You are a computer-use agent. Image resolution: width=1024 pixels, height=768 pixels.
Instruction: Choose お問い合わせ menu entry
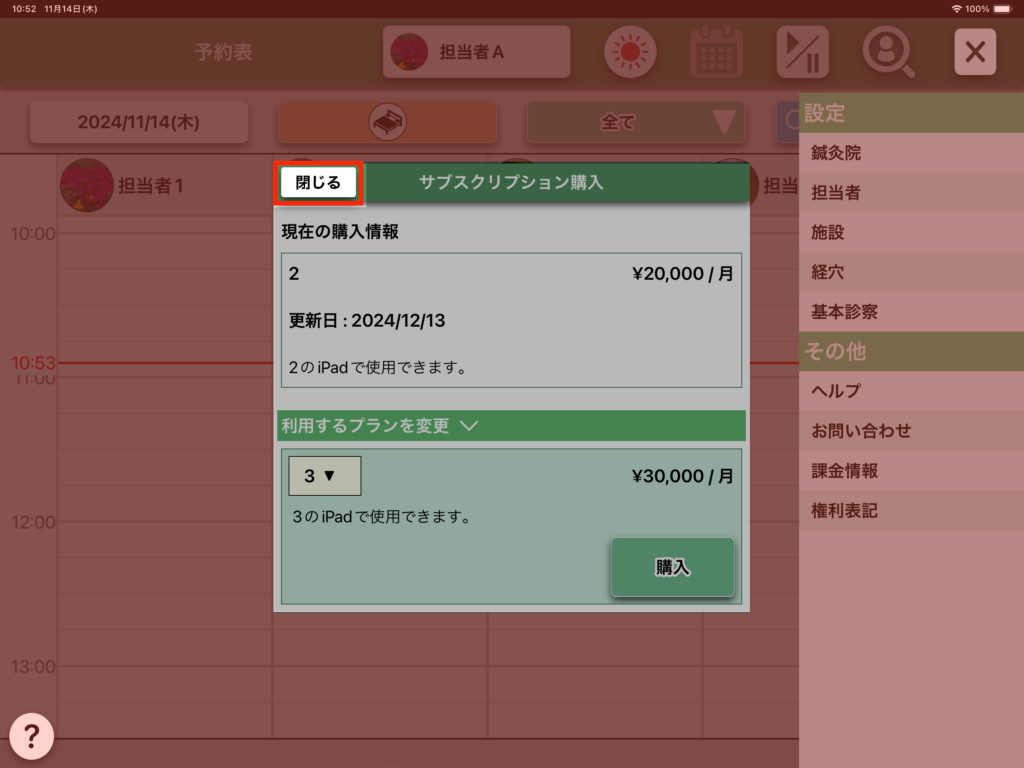pyautogui.click(x=861, y=431)
